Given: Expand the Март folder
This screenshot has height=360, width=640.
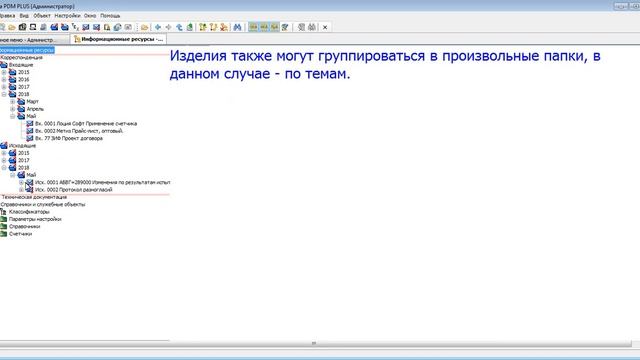Looking at the screenshot, I should coord(13,102).
